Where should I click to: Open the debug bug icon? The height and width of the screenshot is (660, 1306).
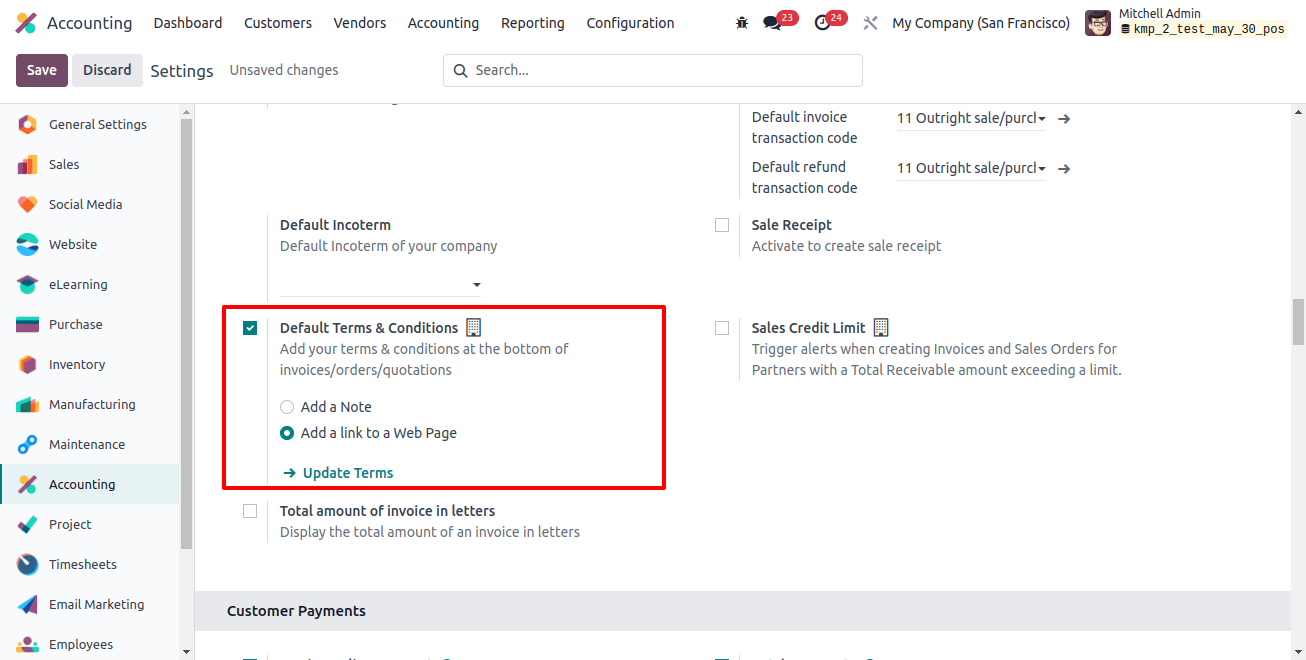741,23
